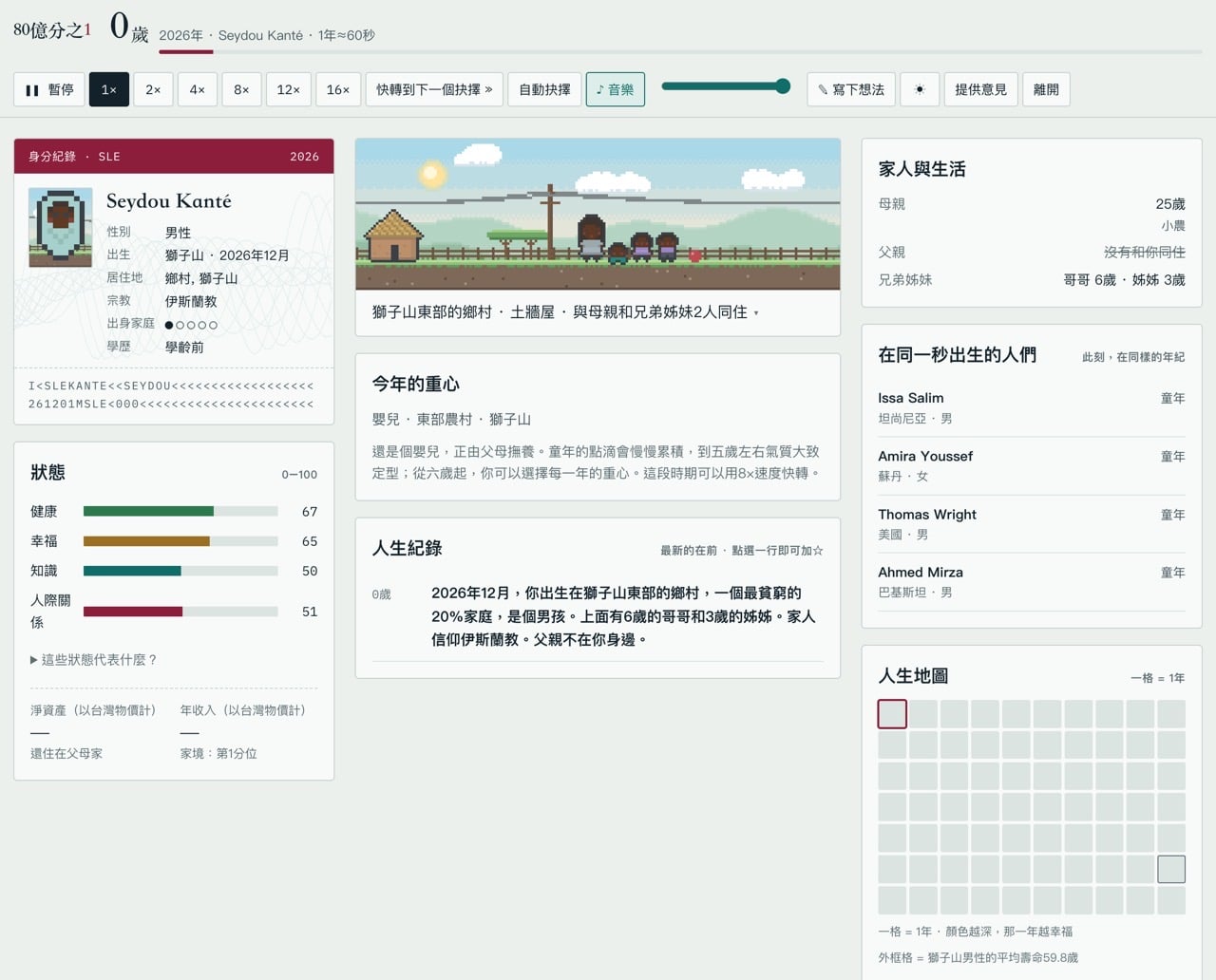Toggle the 音樂 music button

pos(616,89)
